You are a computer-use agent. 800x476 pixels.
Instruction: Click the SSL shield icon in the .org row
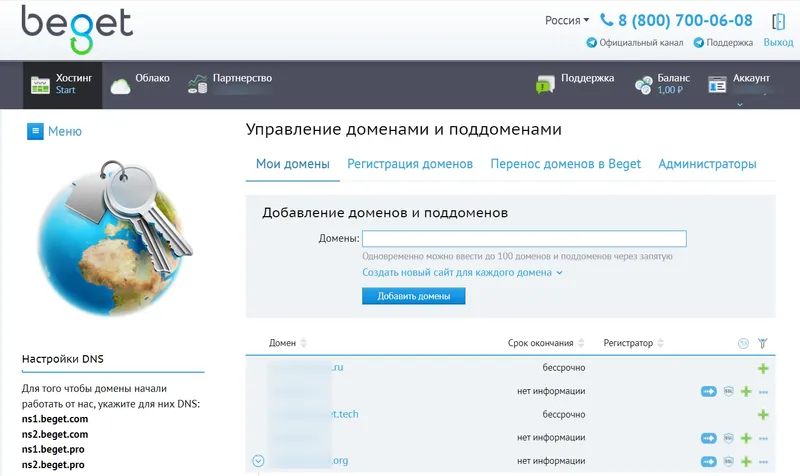click(729, 462)
